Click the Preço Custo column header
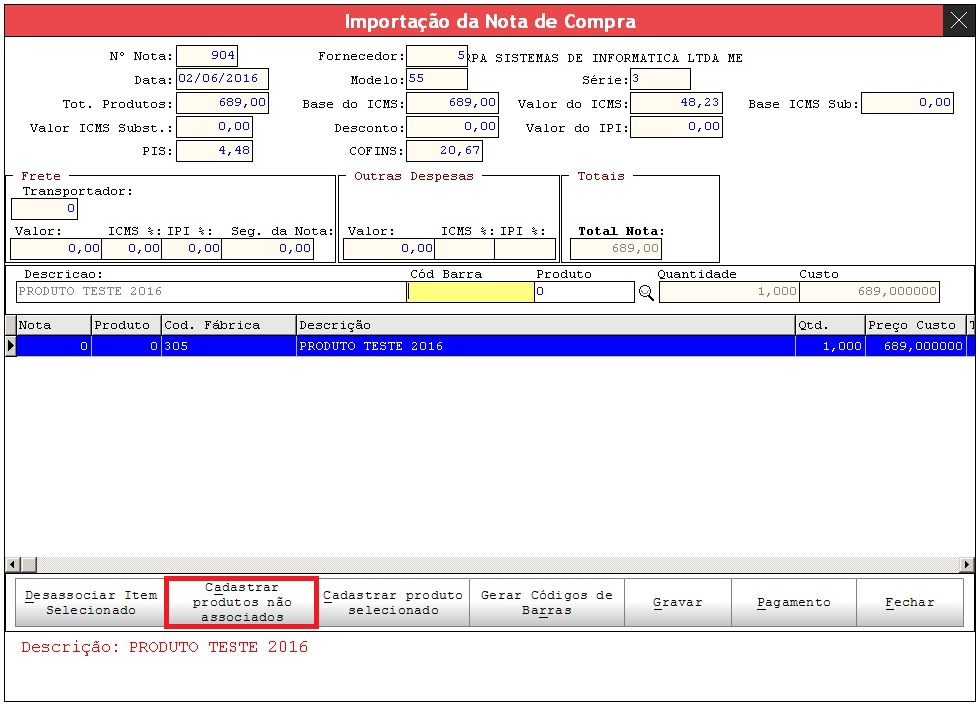 click(916, 326)
